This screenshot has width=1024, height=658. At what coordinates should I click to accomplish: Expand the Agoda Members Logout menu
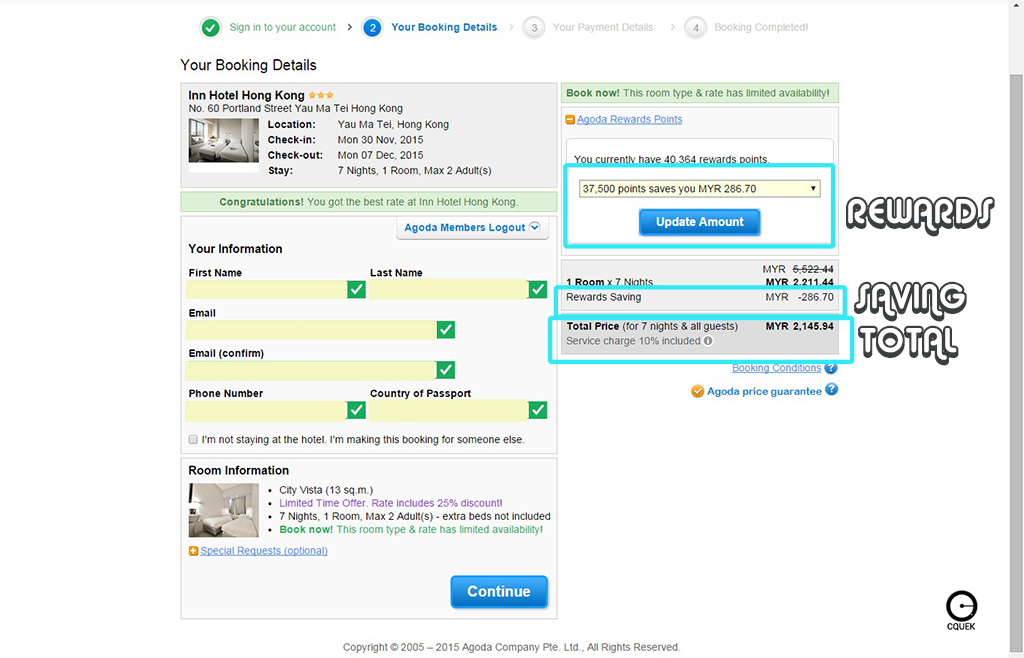tap(472, 227)
